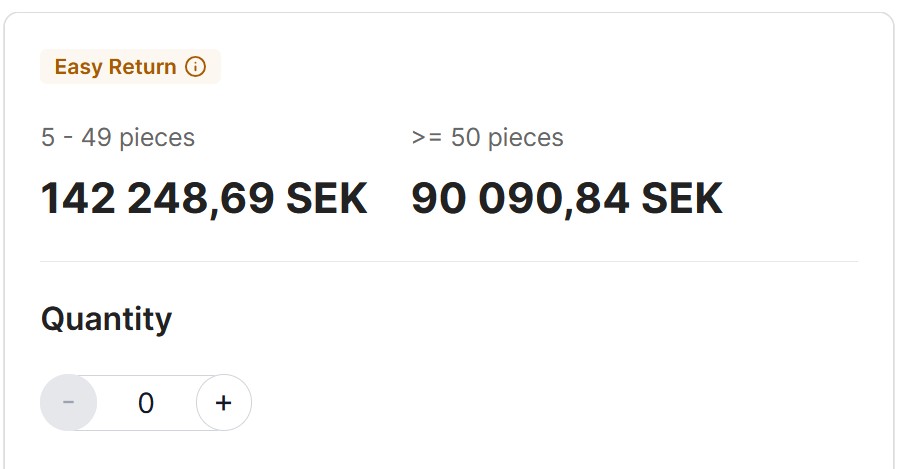Hit the grey minus button under Quantity
The height and width of the screenshot is (469, 915).
click(x=69, y=403)
